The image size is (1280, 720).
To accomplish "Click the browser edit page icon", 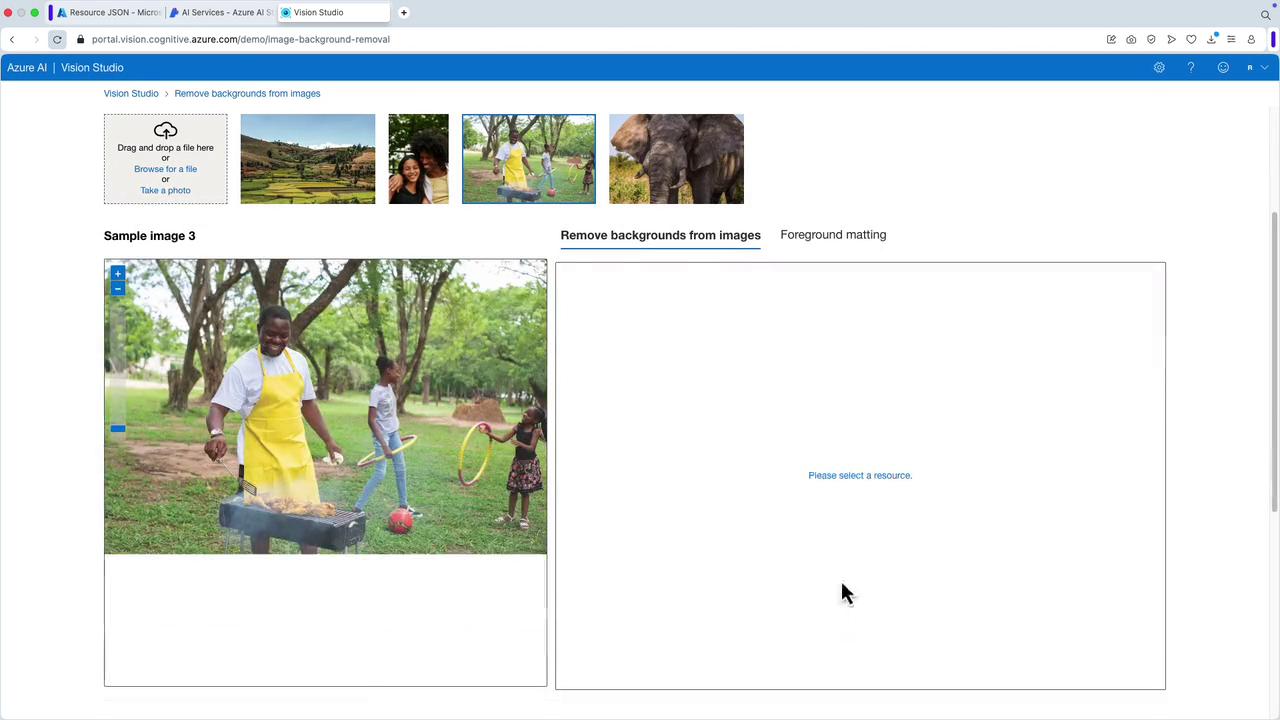I will click(x=1111, y=40).
